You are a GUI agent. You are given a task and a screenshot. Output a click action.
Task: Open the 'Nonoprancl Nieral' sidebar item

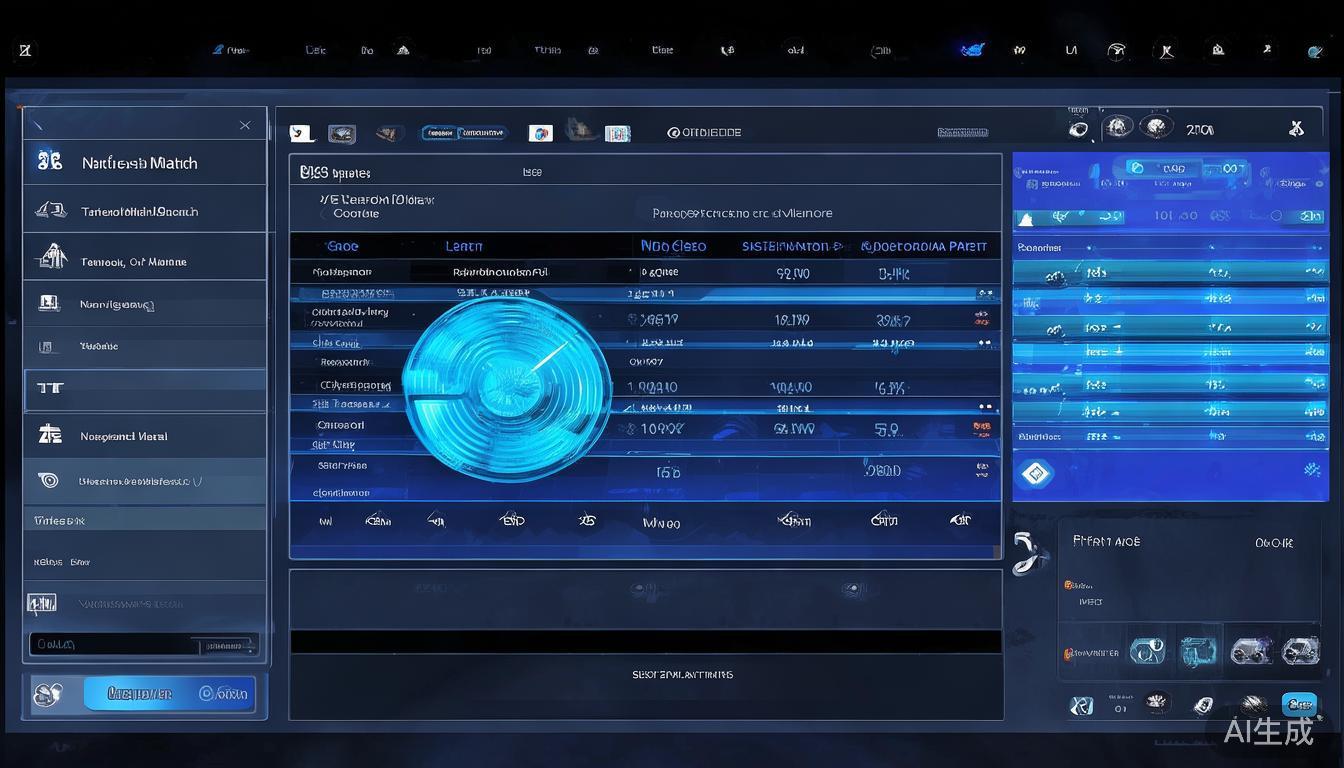coord(145,436)
